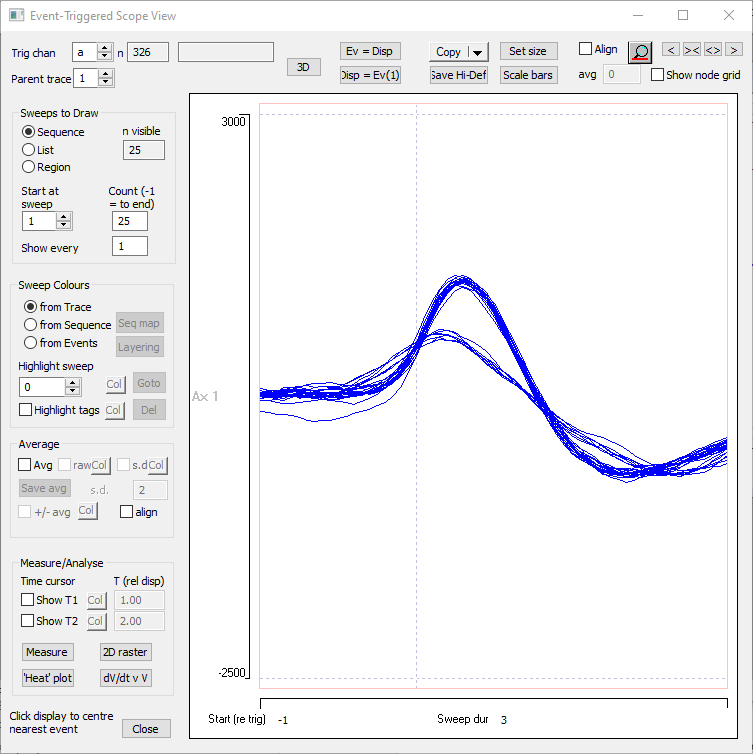Open the 2D raster display
Image resolution: width=753 pixels, height=754 pixels.
tap(125, 652)
